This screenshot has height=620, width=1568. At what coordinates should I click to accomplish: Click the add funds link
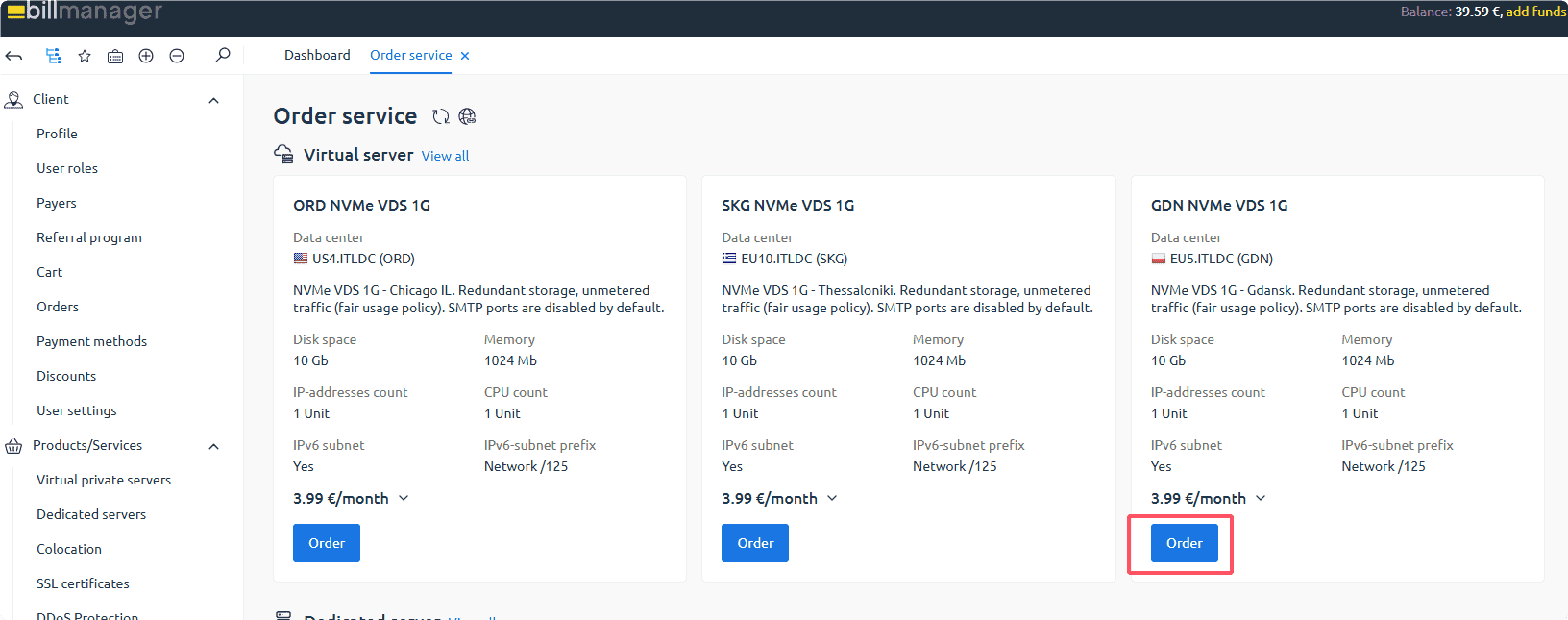pyautogui.click(x=1535, y=12)
